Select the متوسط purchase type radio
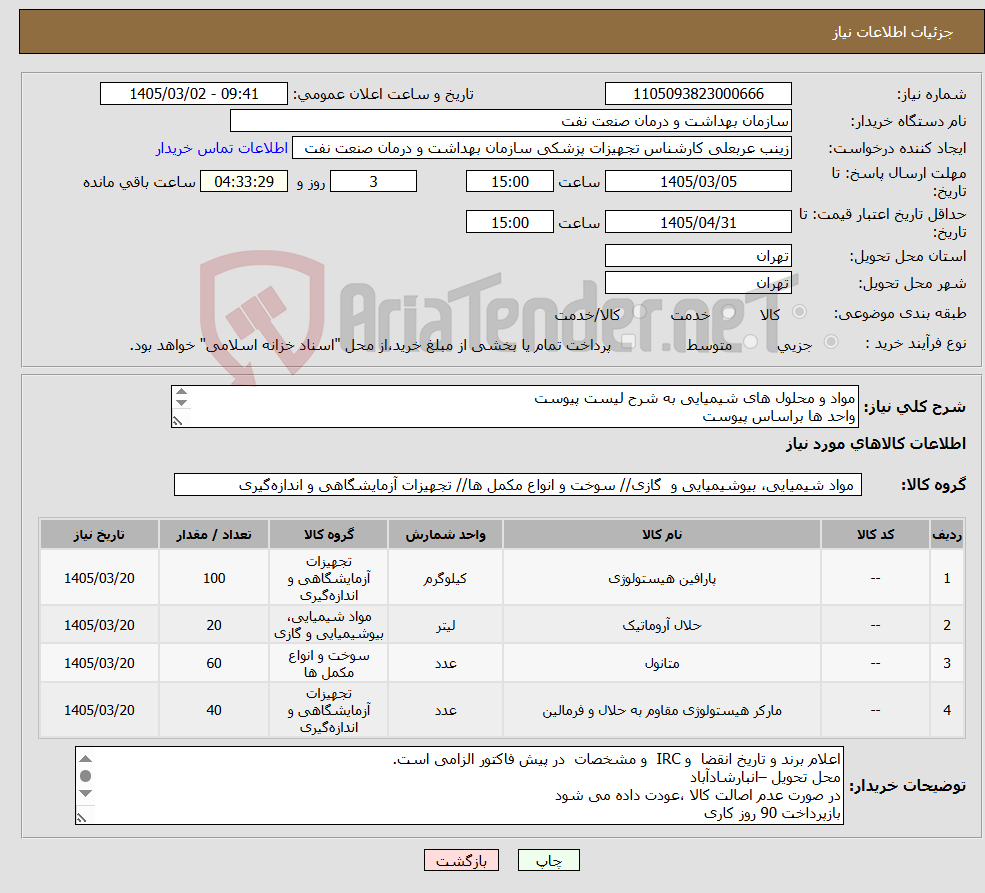 751,342
